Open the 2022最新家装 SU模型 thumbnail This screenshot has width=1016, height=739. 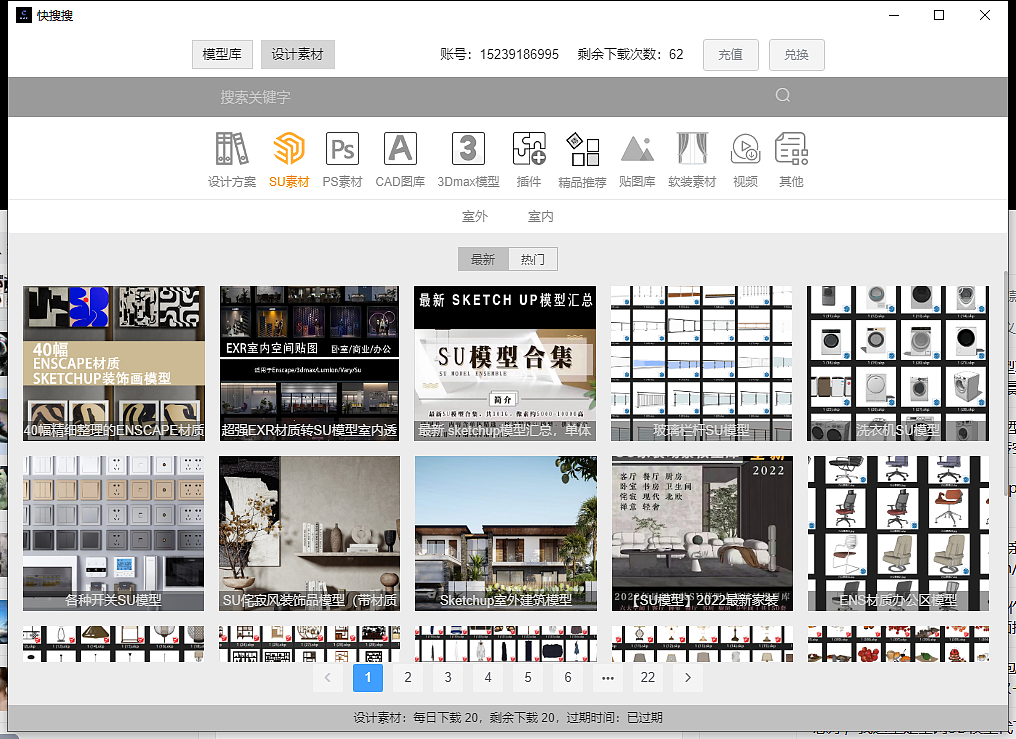(x=702, y=533)
